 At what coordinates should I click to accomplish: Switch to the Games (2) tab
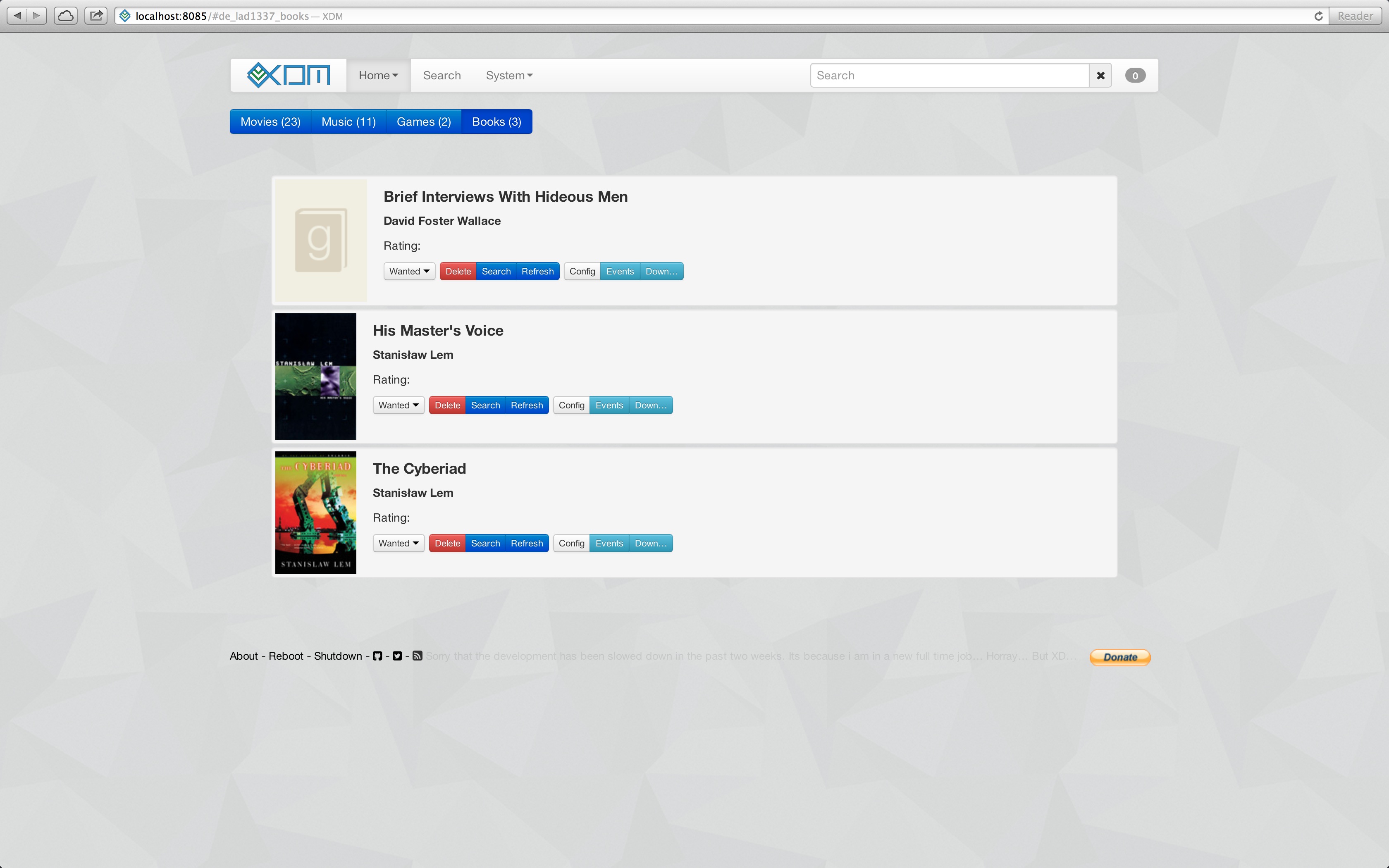(x=424, y=122)
